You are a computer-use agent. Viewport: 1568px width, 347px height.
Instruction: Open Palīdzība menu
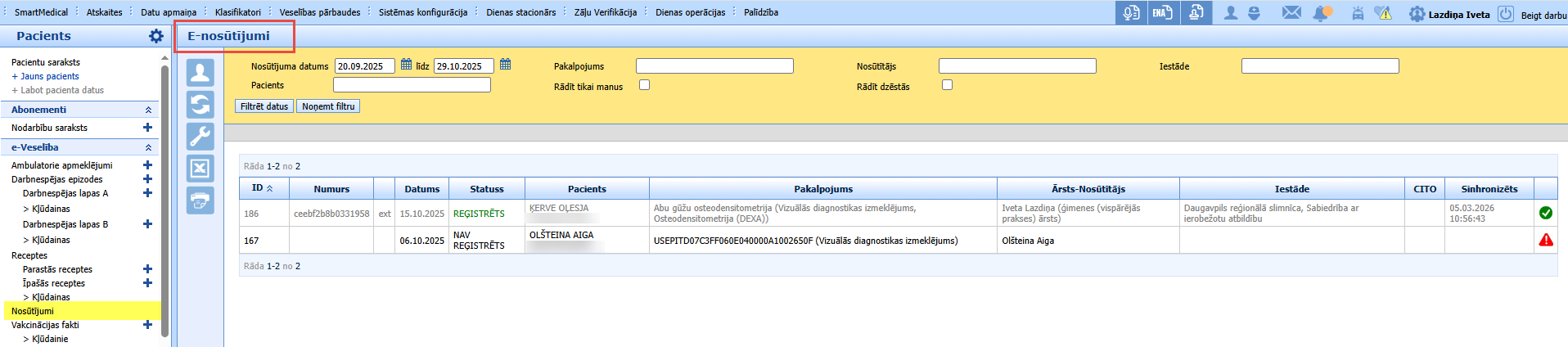(761, 12)
